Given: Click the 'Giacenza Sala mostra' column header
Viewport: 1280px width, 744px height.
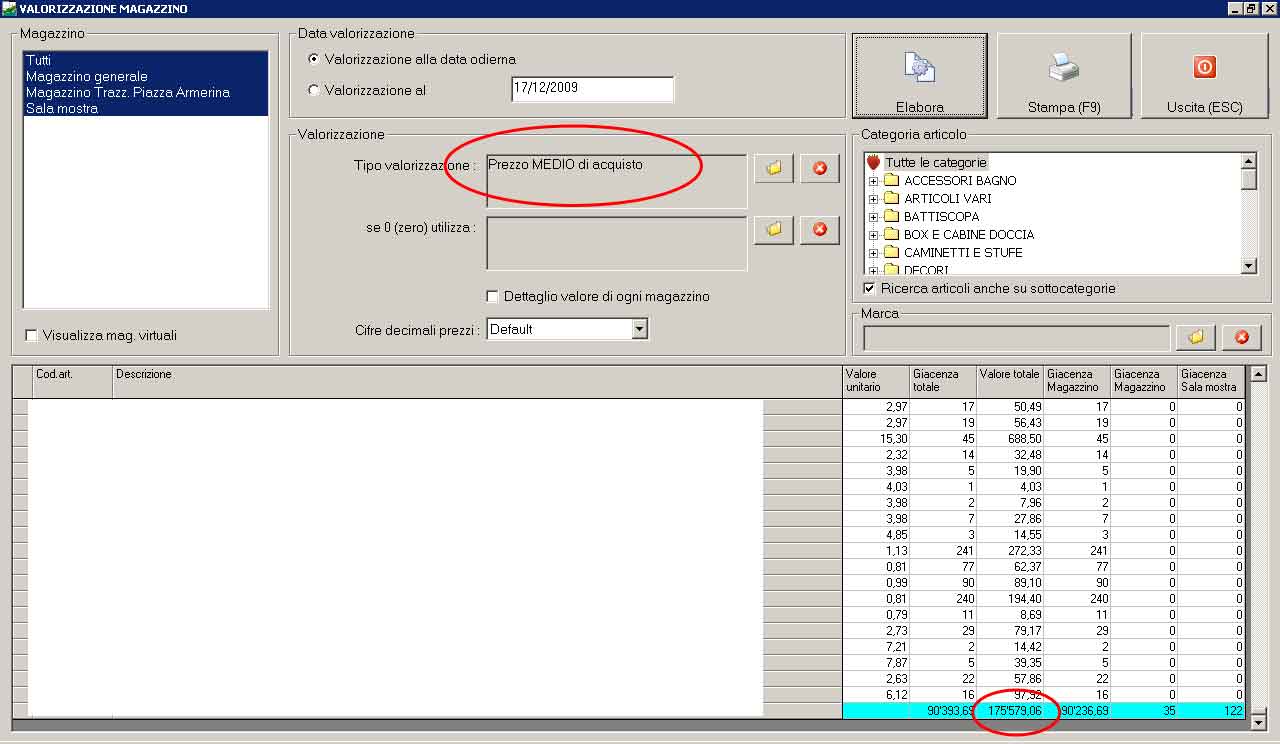Looking at the screenshot, I should point(1211,382).
